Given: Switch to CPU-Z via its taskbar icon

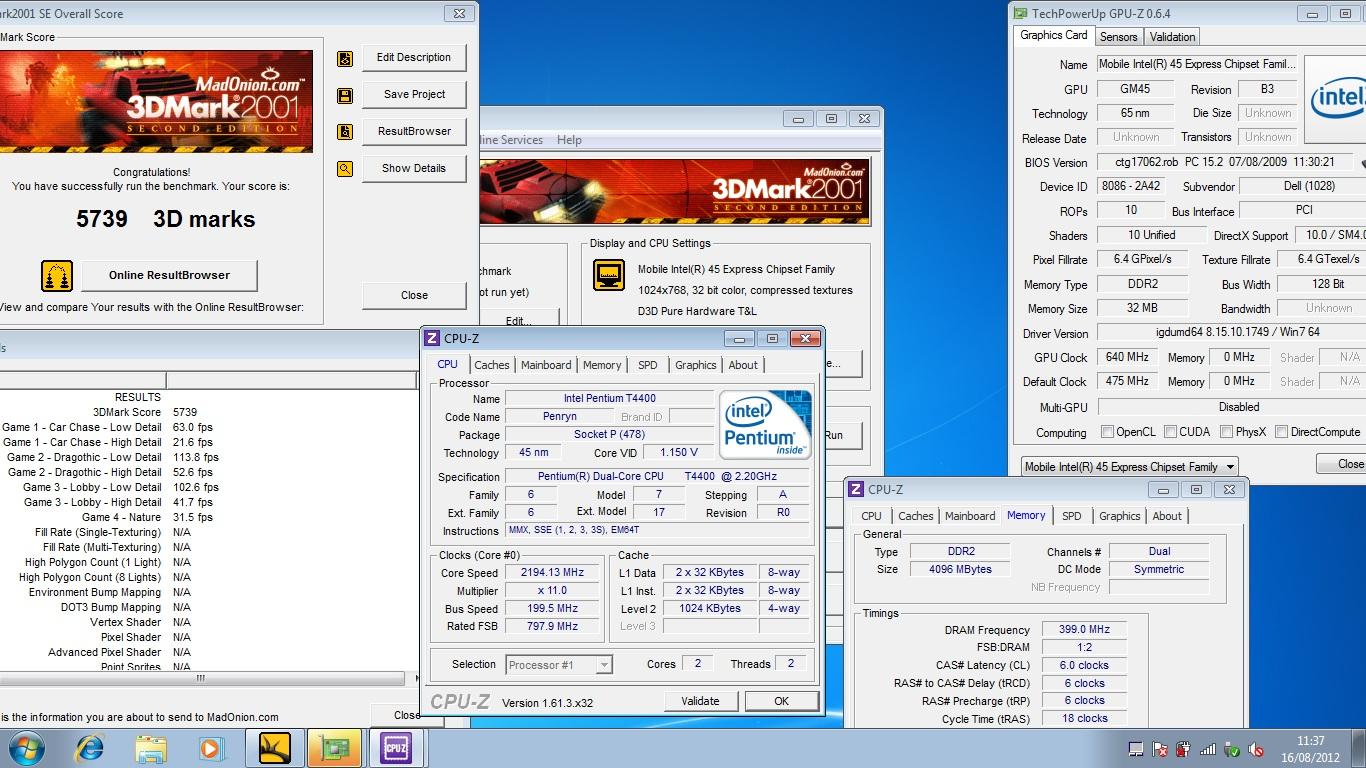Looking at the screenshot, I should click(x=396, y=748).
